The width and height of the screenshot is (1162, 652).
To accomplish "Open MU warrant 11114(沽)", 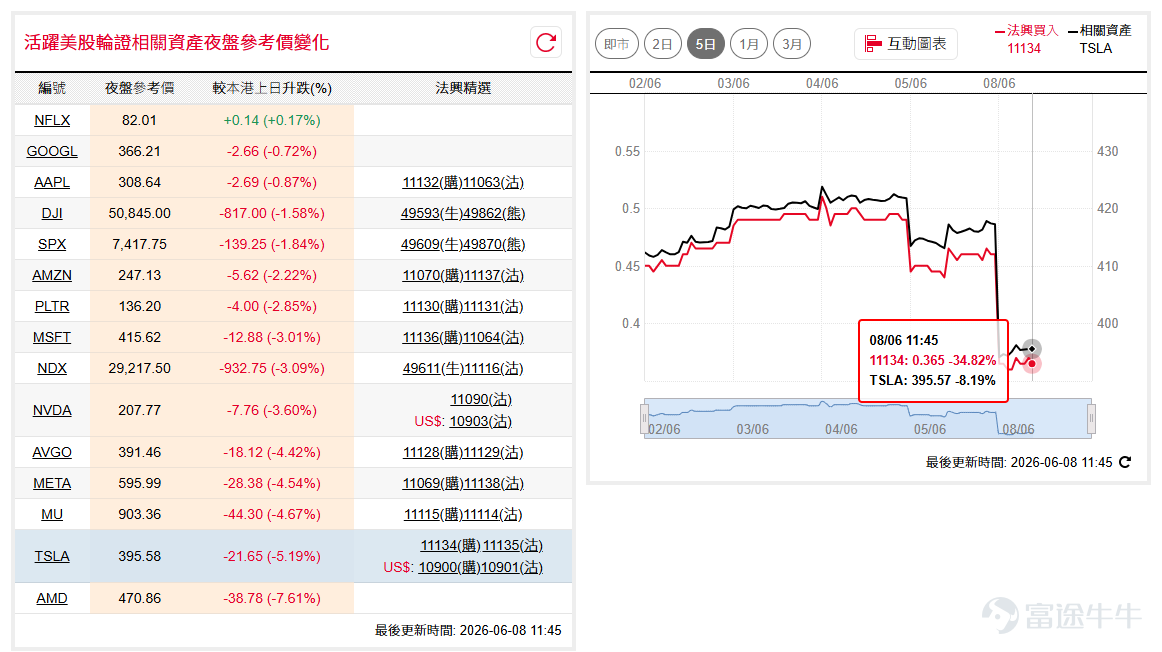I will [494, 515].
